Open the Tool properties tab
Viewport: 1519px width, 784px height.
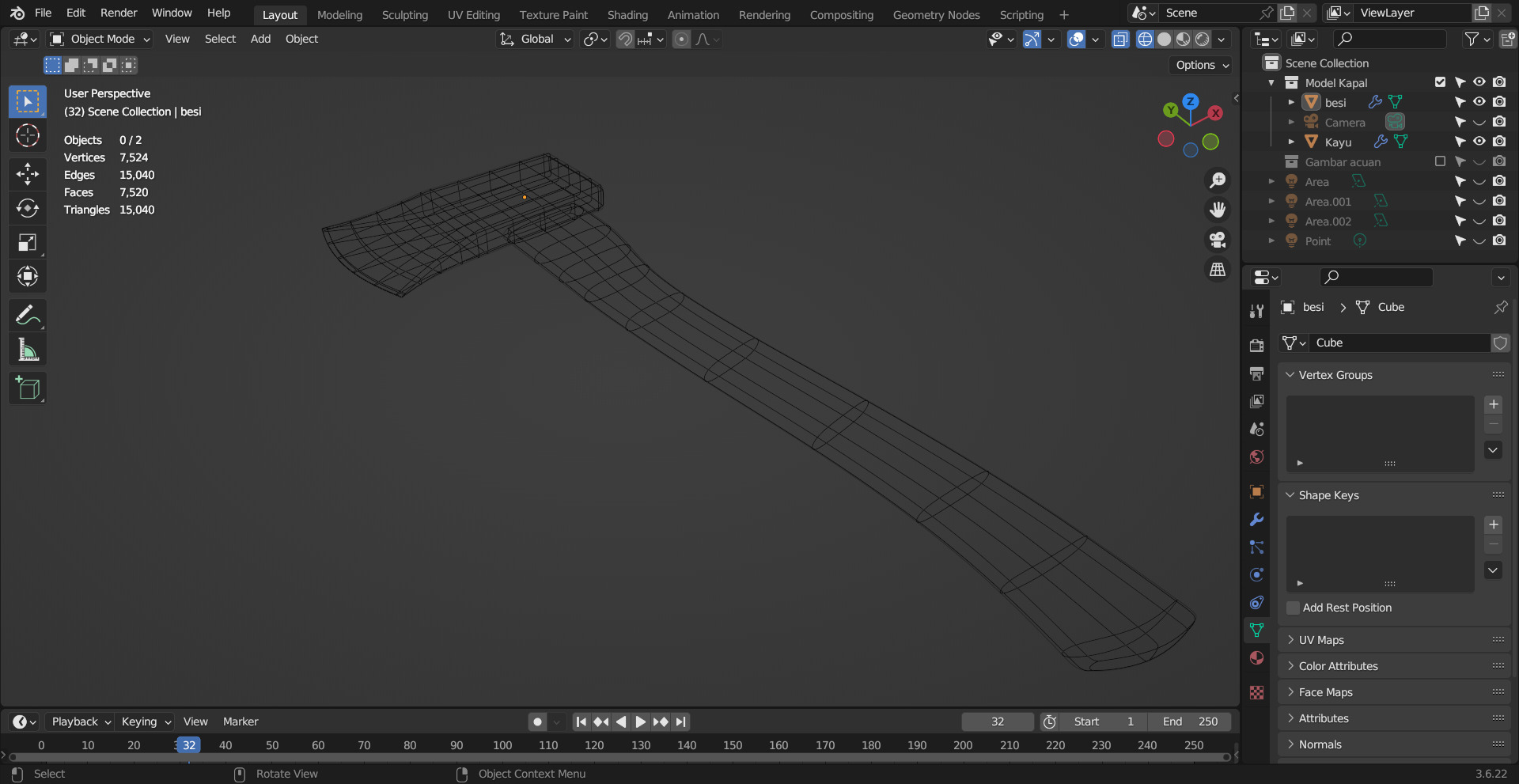[x=1256, y=311]
